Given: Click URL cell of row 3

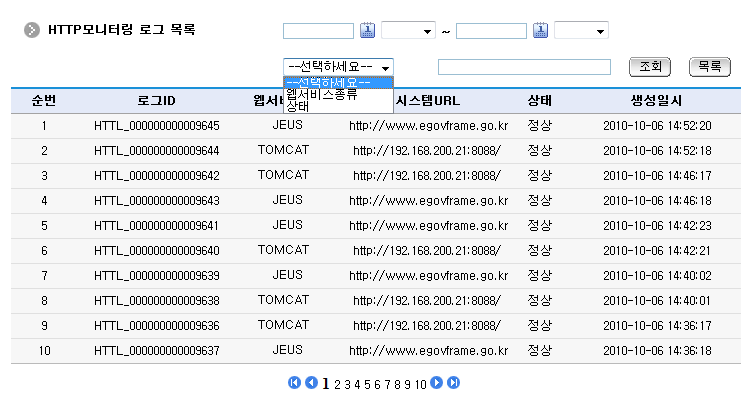Looking at the screenshot, I should (427, 176).
